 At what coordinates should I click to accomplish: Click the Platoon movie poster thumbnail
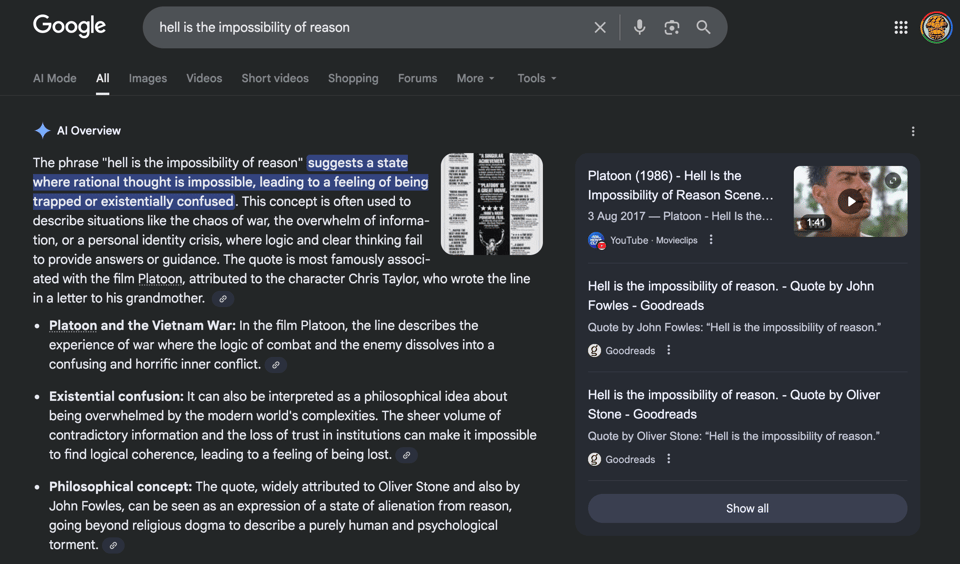(x=491, y=204)
